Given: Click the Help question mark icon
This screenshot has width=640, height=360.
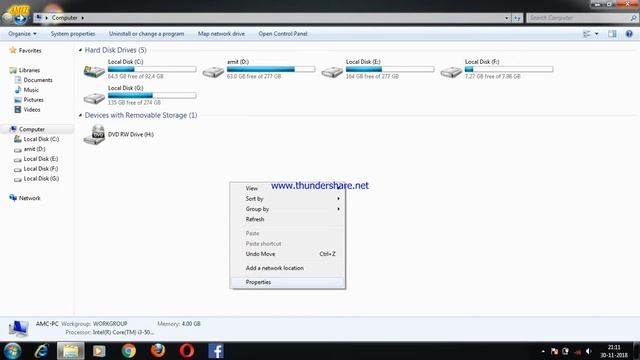Looking at the screenshot, I should point(629,34).
